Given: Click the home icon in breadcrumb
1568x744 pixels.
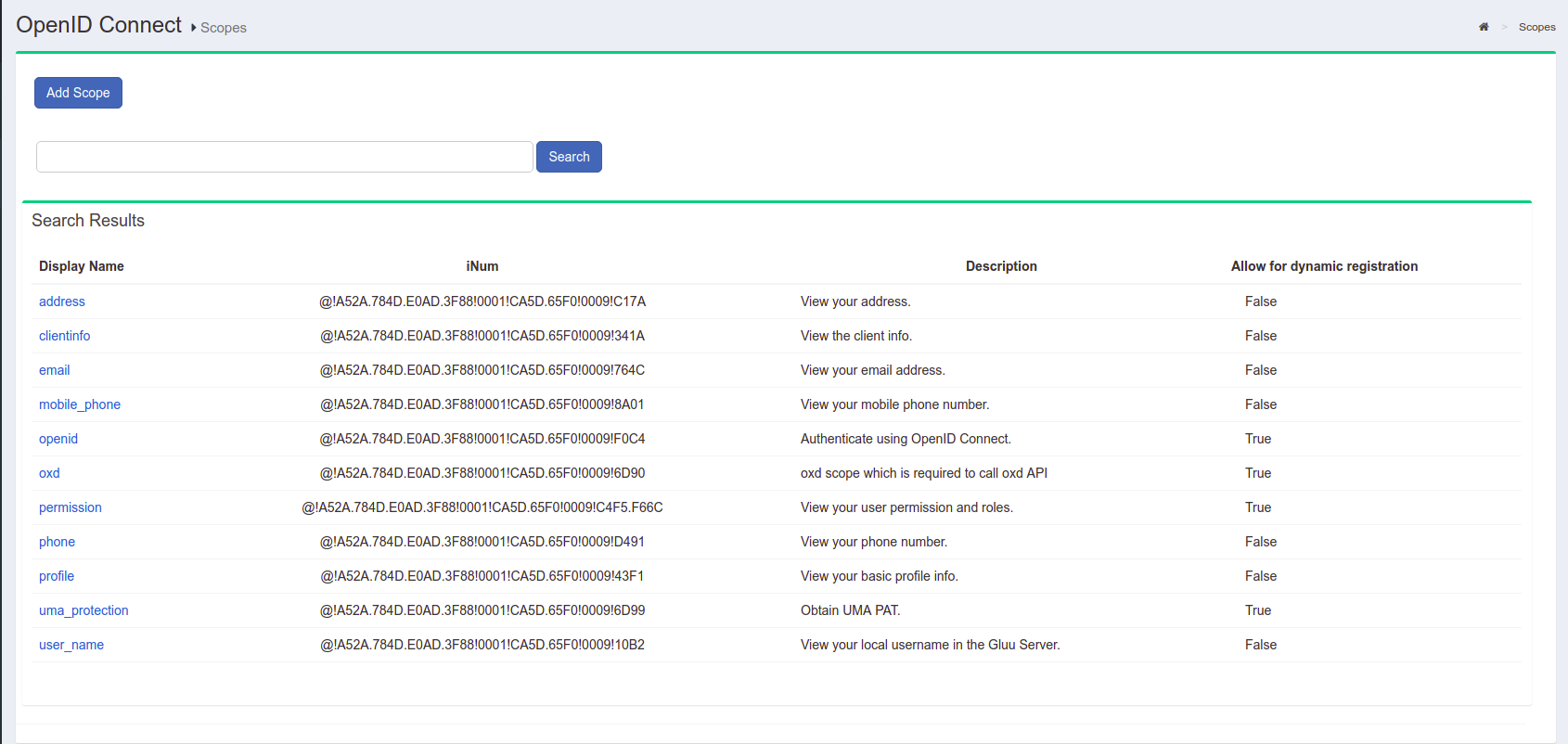Looking at the screenshot, I should 1484,27.
